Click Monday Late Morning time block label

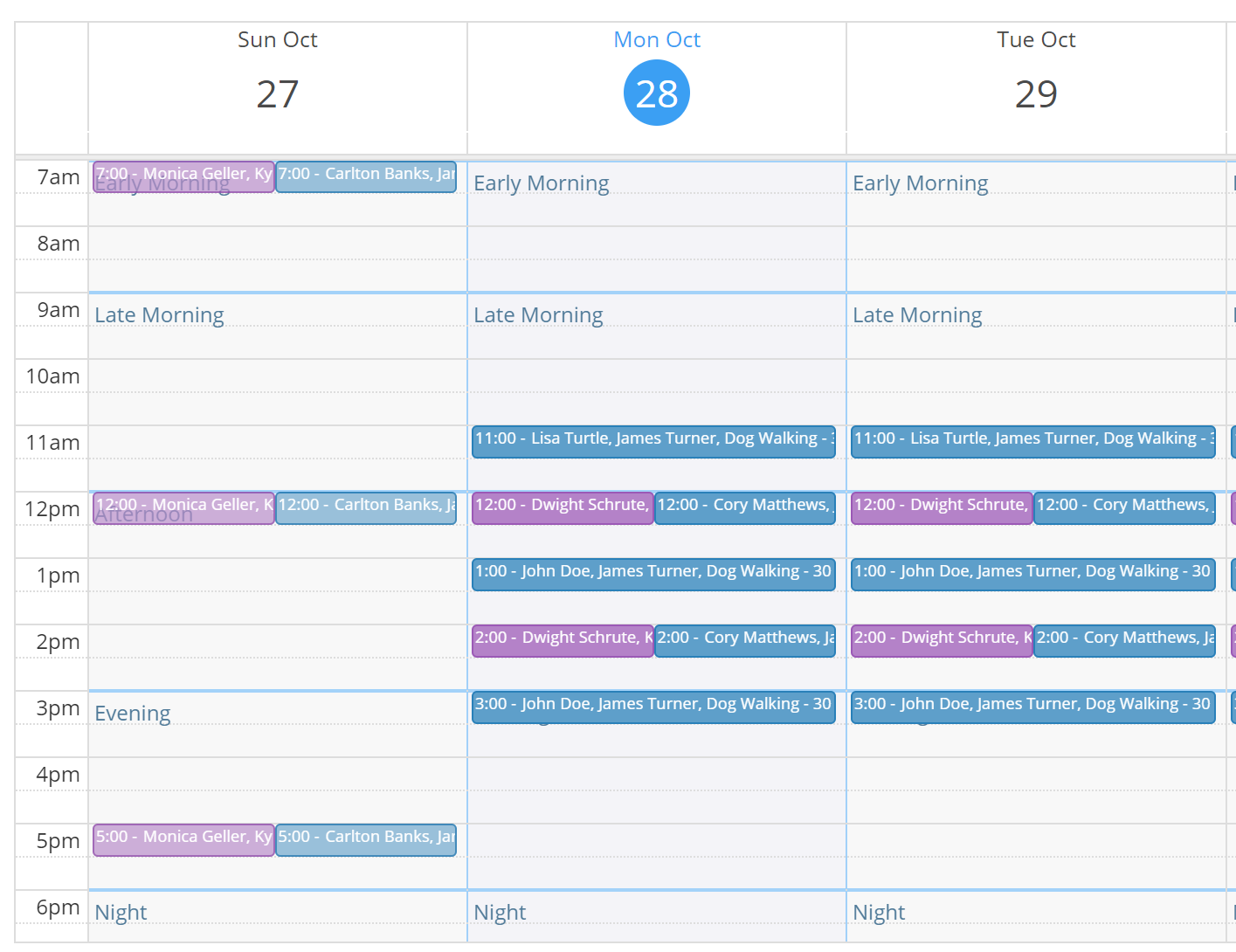[x=538, y=315]
